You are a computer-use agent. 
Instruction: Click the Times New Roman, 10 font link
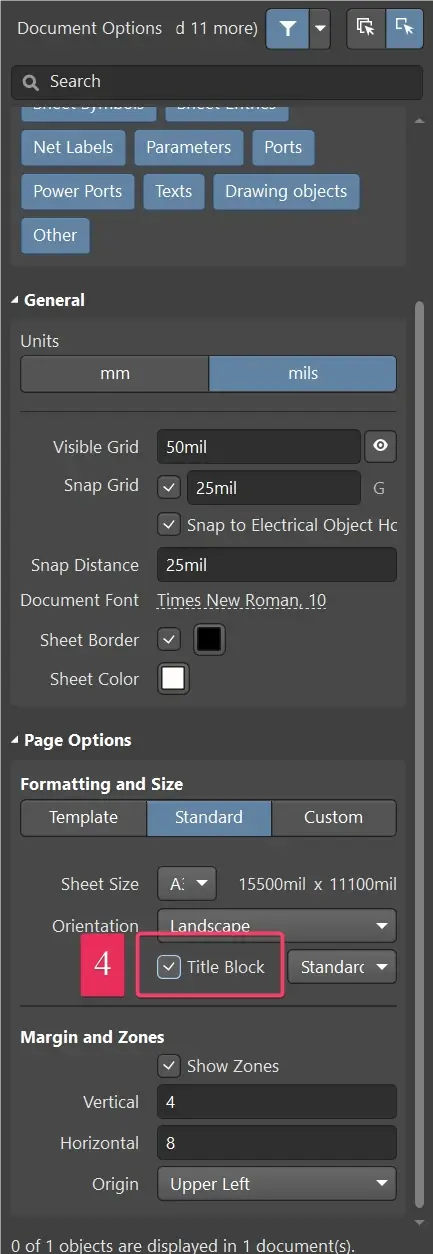coord(241,601)
